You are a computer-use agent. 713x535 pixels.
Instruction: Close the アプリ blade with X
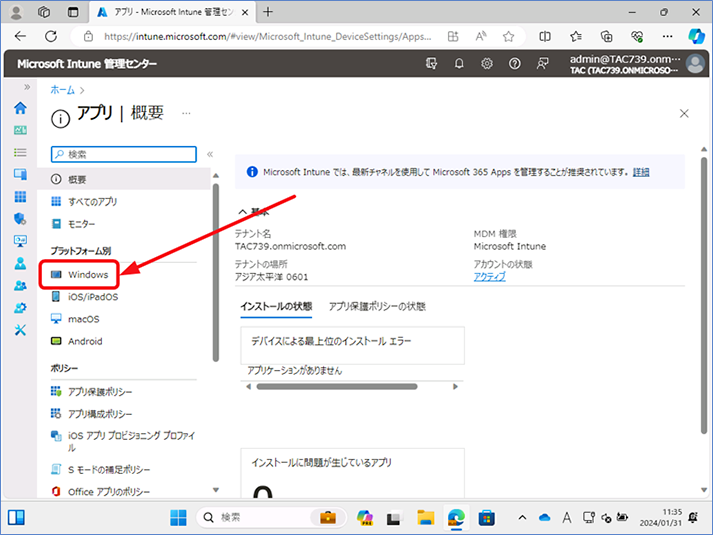tap(684, 114)
